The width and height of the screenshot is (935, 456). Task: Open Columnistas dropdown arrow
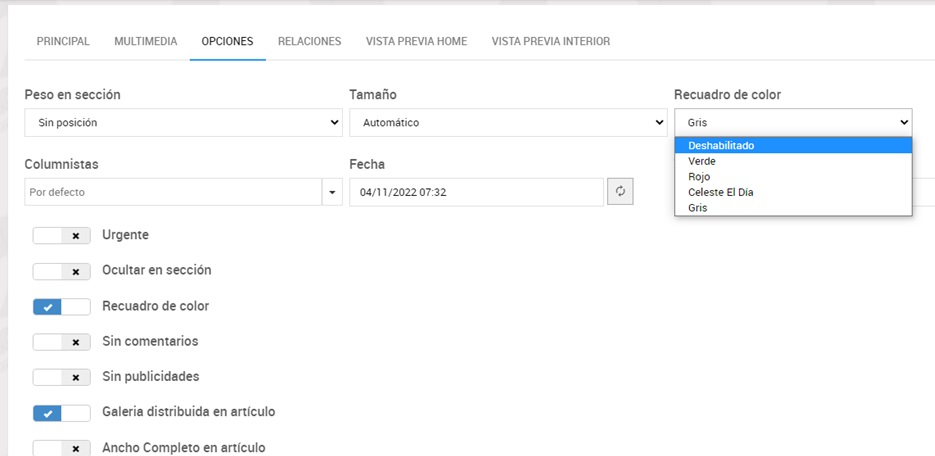(x=331, y=192)
